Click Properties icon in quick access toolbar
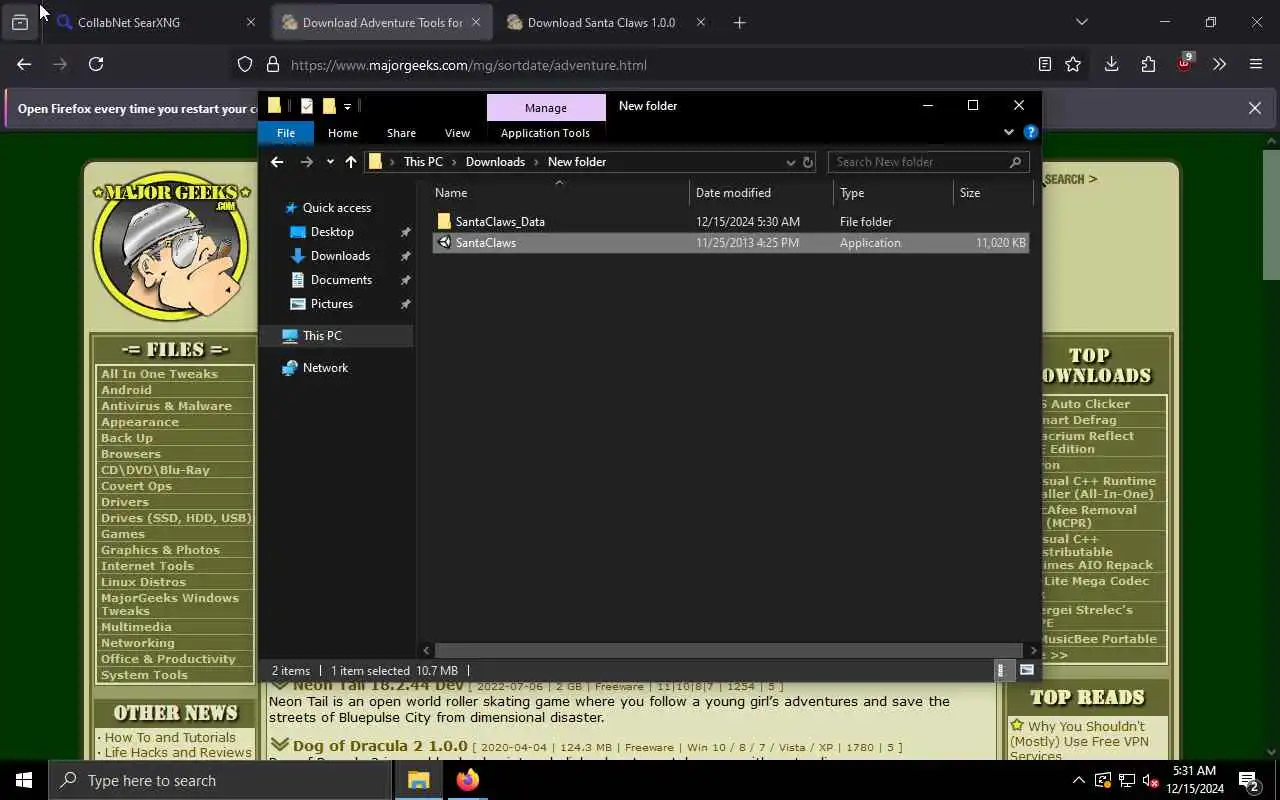This screenshot has width=1280, height=800. pos(307,106)
